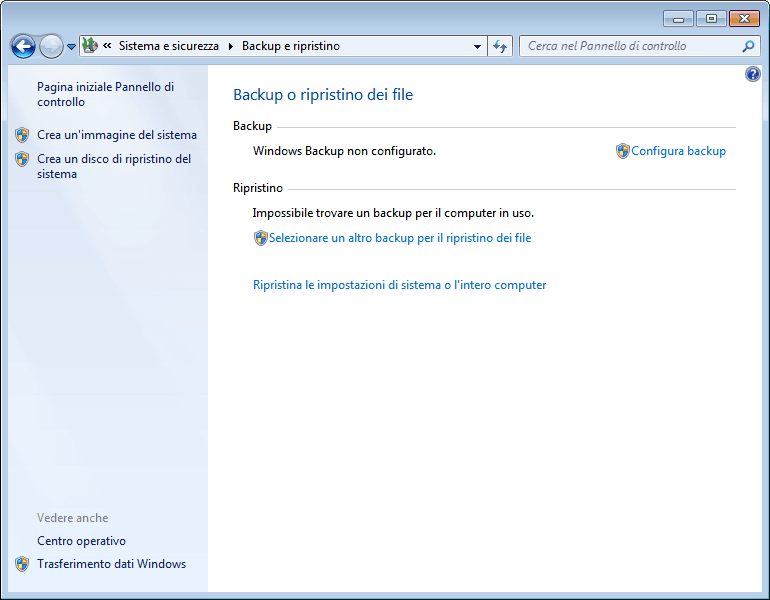Click the Ripristino section heading
Screen dimensions: 770x600
(x=258, y=188)
